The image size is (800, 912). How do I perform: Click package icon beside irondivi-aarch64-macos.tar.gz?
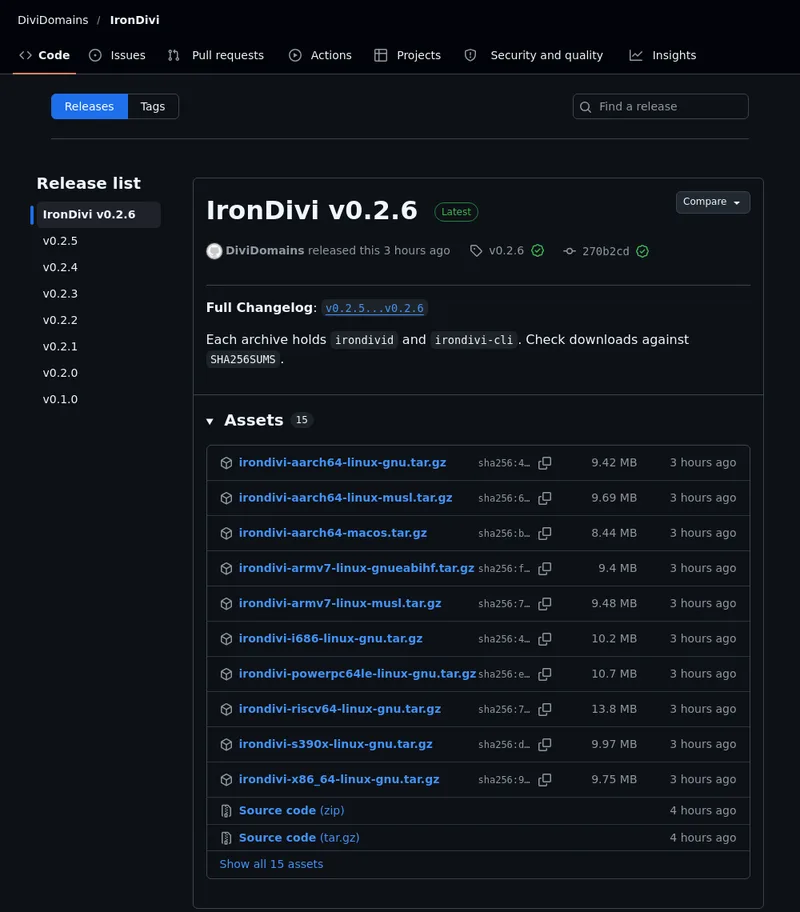pos(226,533)
